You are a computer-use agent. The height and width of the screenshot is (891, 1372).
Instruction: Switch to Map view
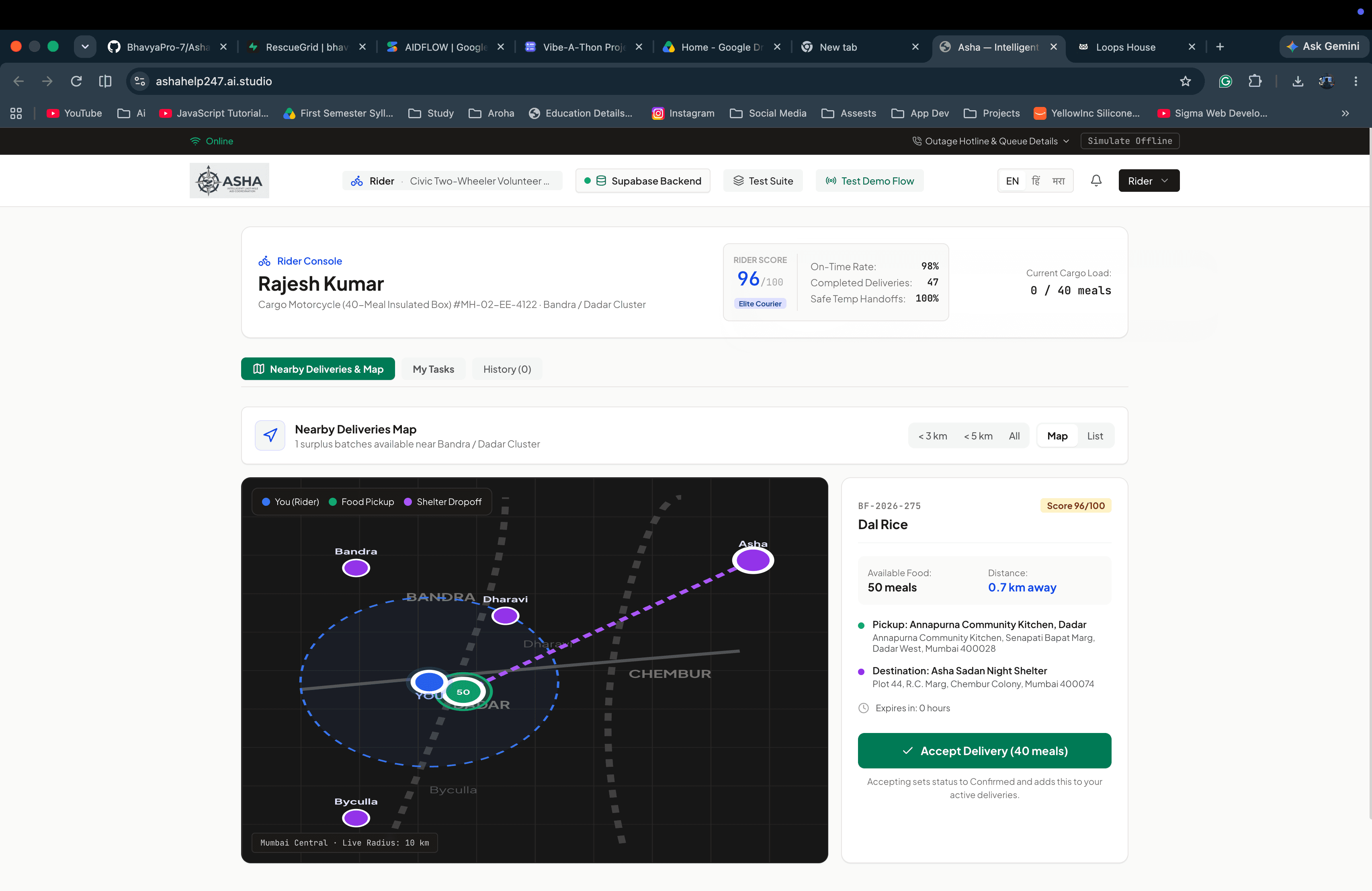1057,436
